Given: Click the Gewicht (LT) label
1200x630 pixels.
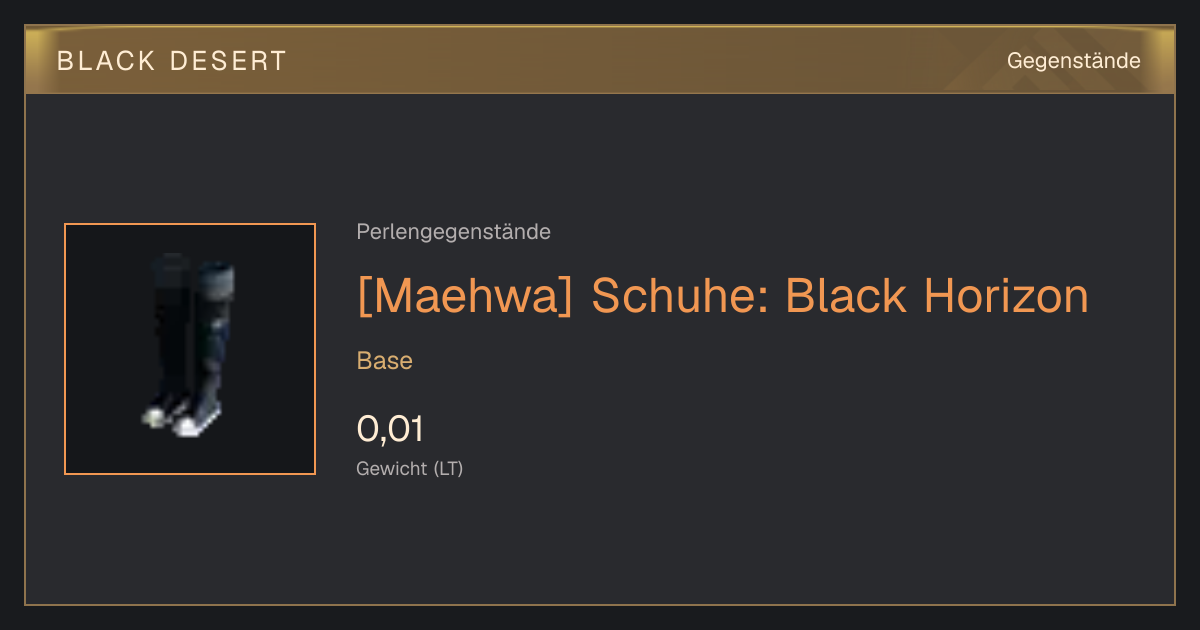Looking at the screenshot, I should pyautogui.click(x=410, y=468).
